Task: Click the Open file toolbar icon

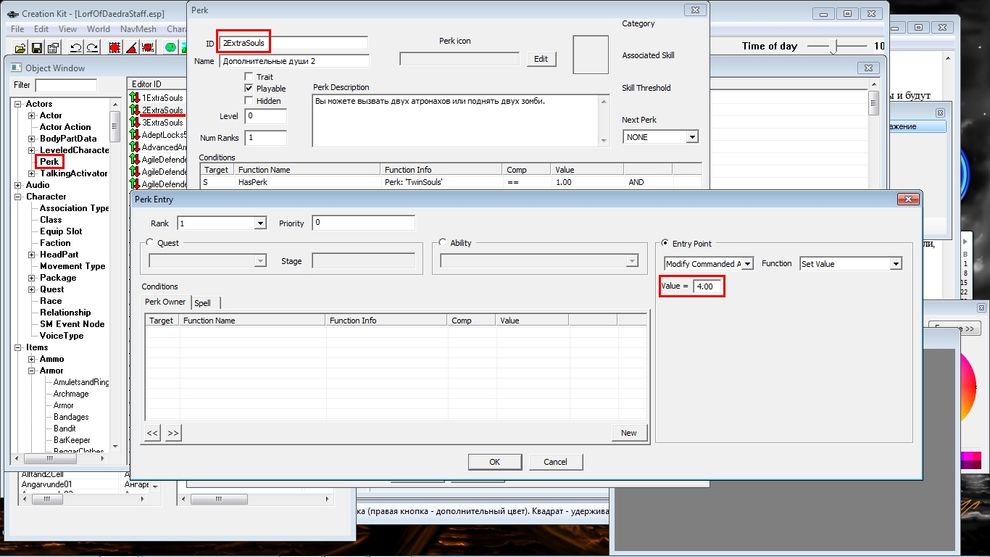Action: coord(18,47)
